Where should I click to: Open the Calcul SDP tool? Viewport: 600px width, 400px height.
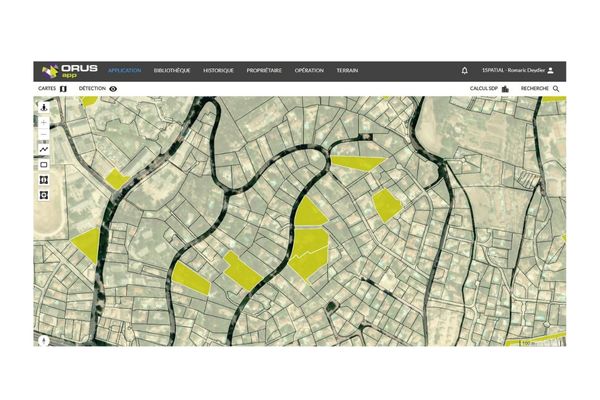tap(505, 89)
